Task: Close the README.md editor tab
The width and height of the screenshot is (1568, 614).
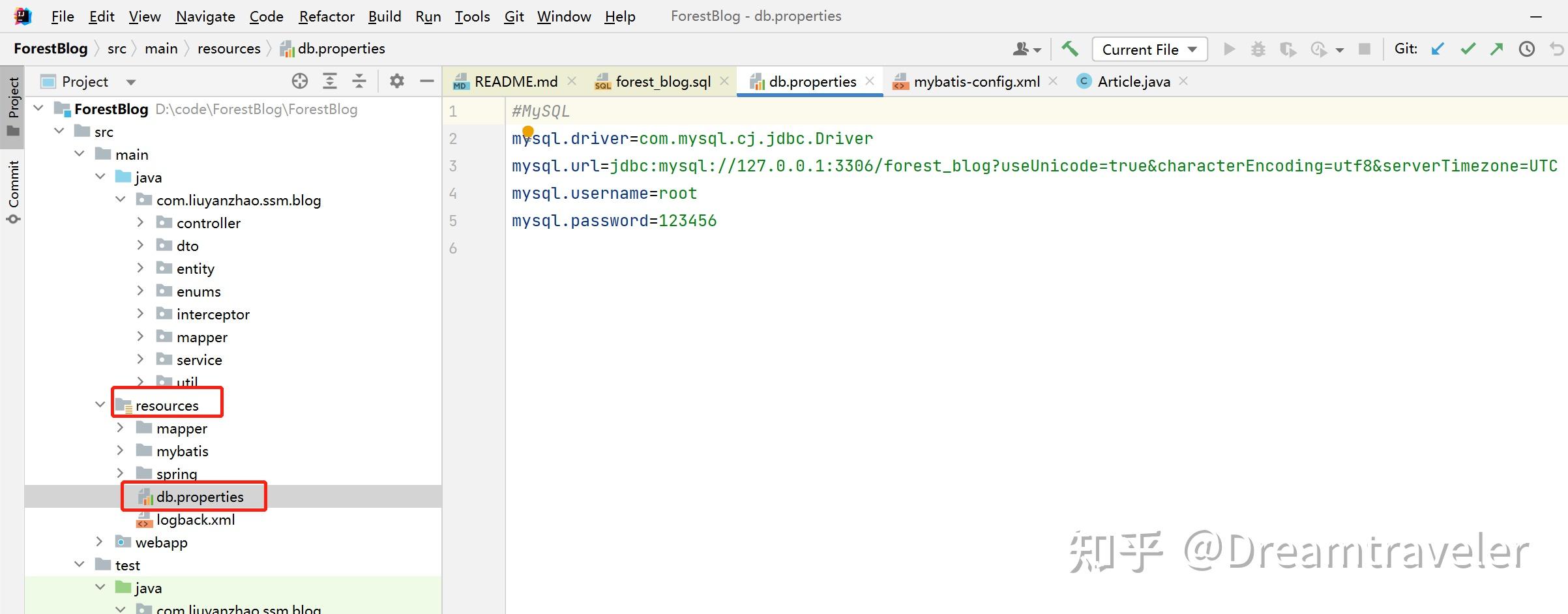Action: 572,81
